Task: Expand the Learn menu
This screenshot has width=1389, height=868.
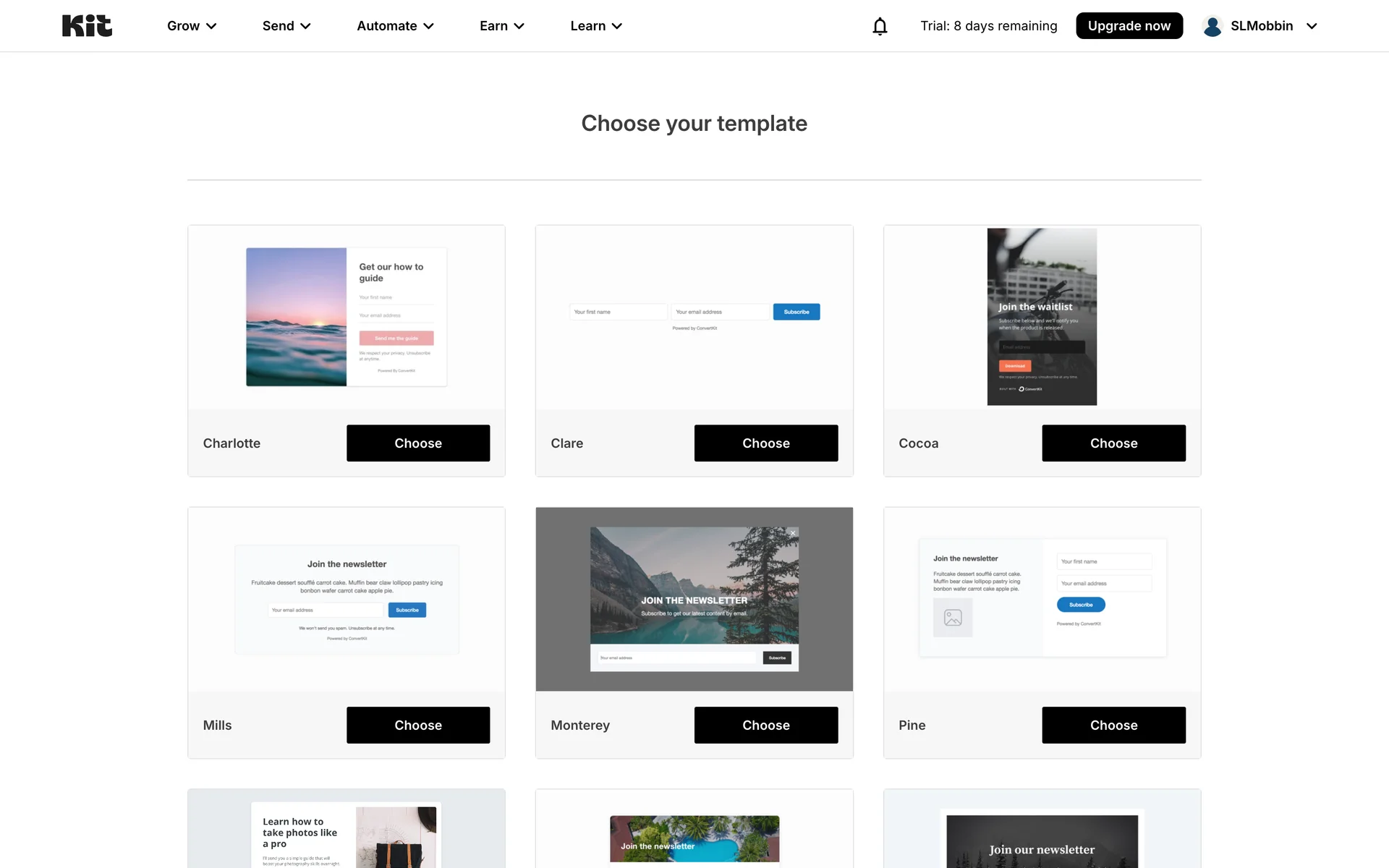Action: (596, 26)
